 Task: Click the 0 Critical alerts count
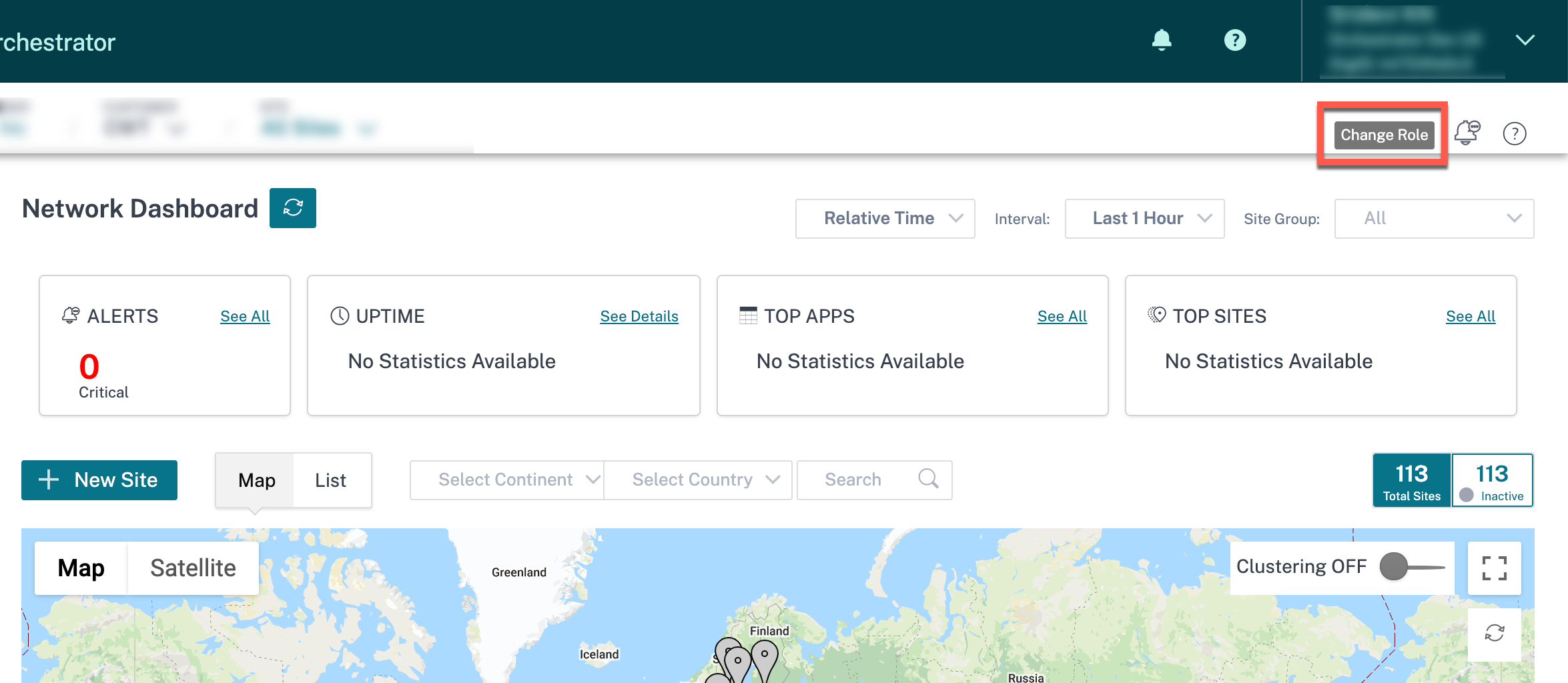[x=89, y=367]
